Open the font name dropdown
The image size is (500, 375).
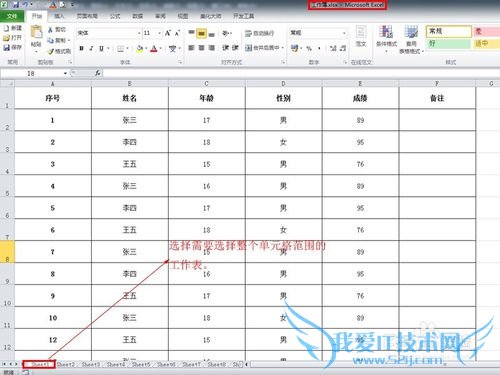(139, 33)
